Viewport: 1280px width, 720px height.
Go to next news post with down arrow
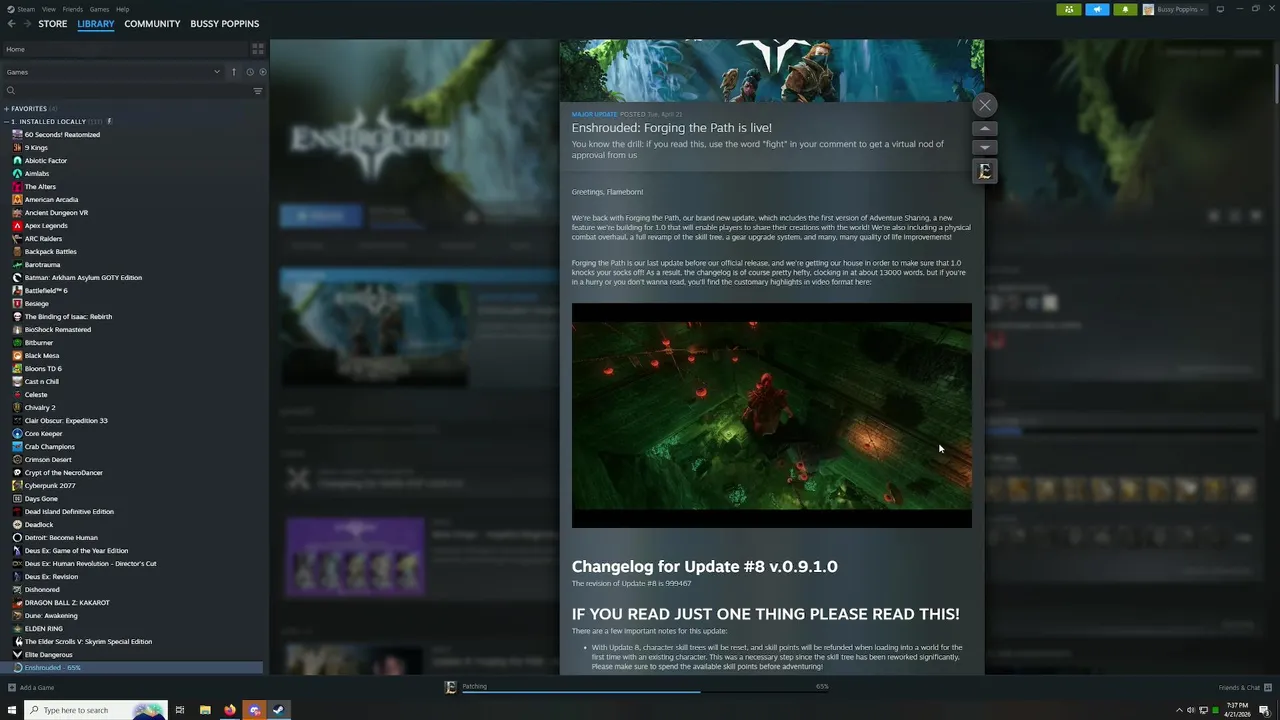985,147
